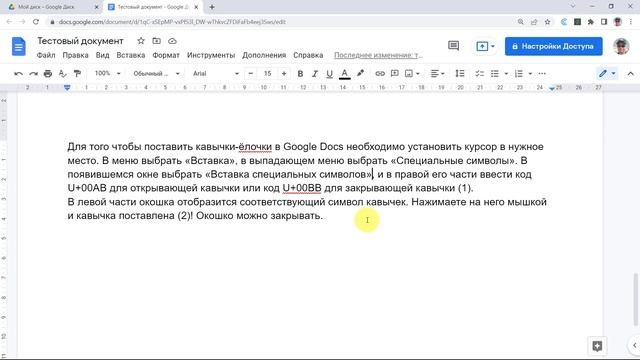Open bulleted list style arrow

click(x=506, y=73)
